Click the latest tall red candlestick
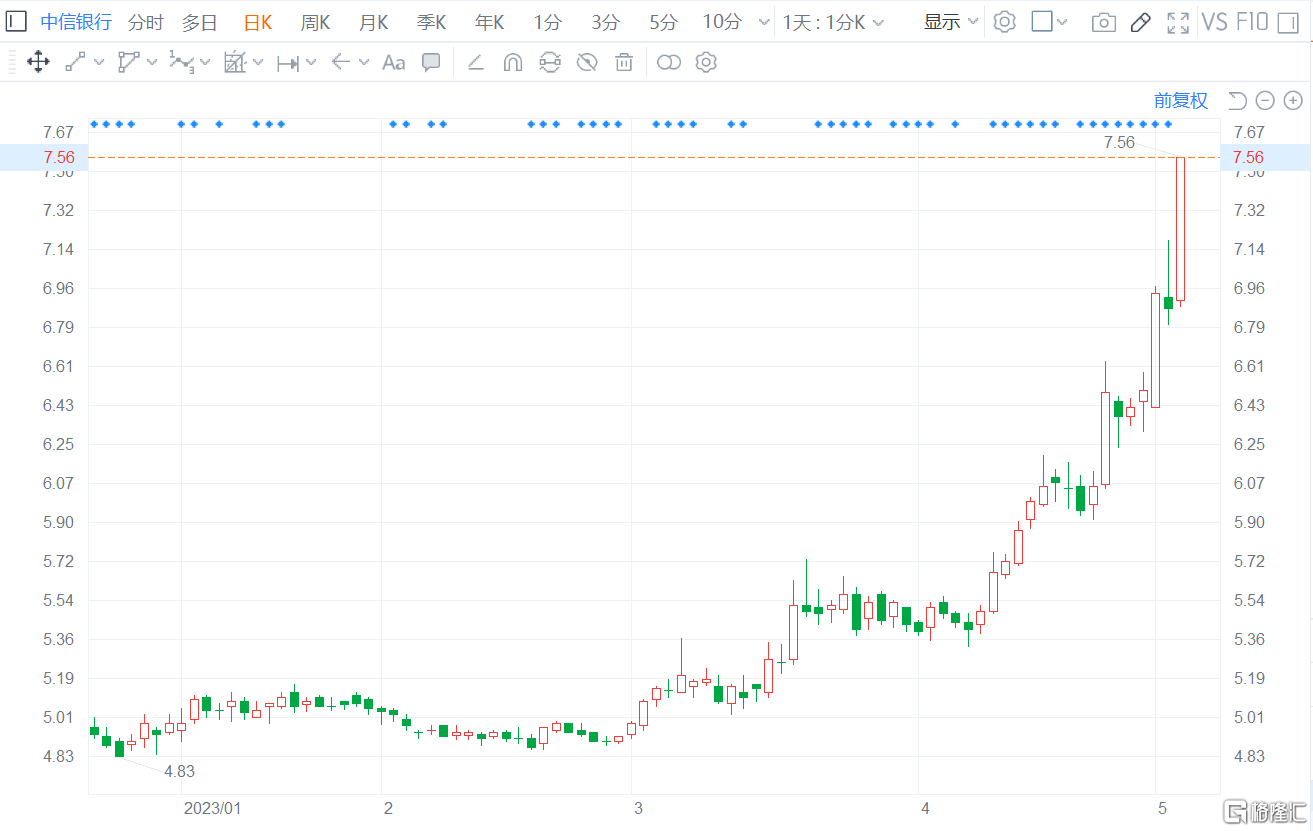1313x831 pixels. [1180, 229]
